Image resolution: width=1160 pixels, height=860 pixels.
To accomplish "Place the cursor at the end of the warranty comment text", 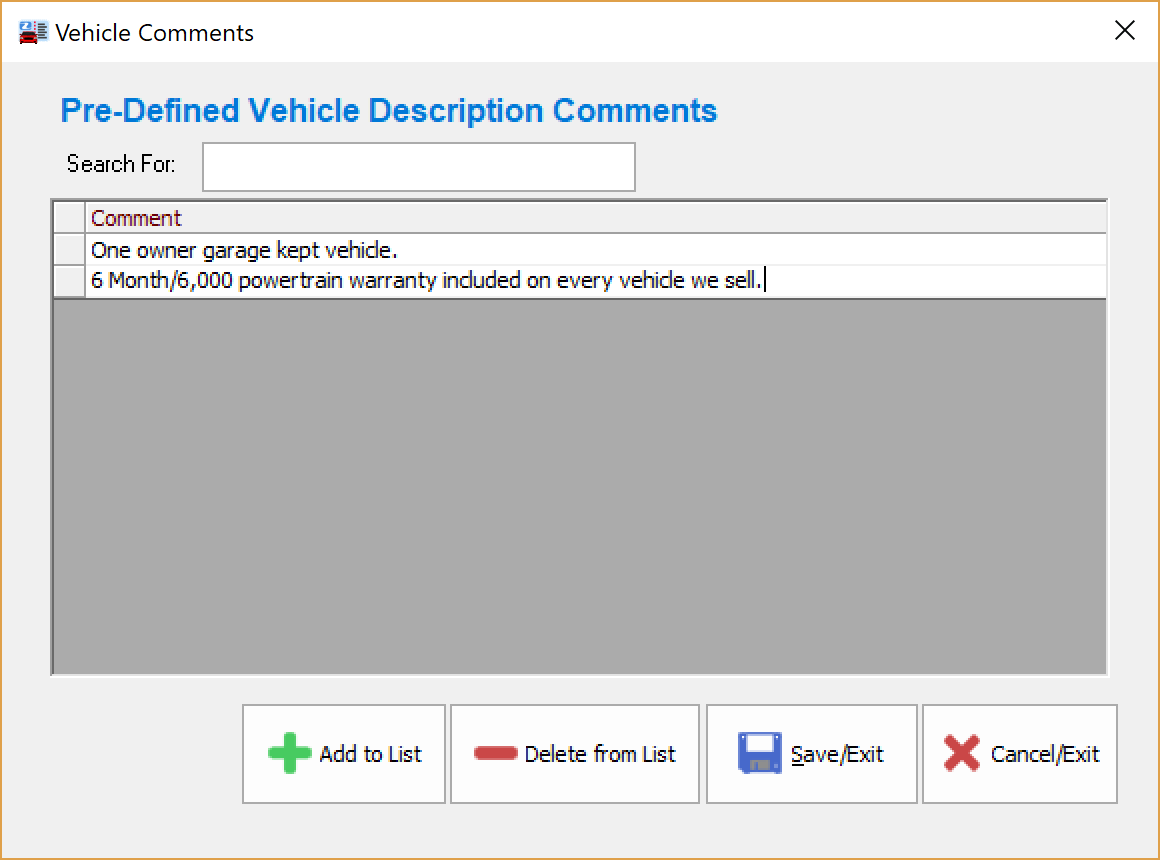I will tap(766, 280).
